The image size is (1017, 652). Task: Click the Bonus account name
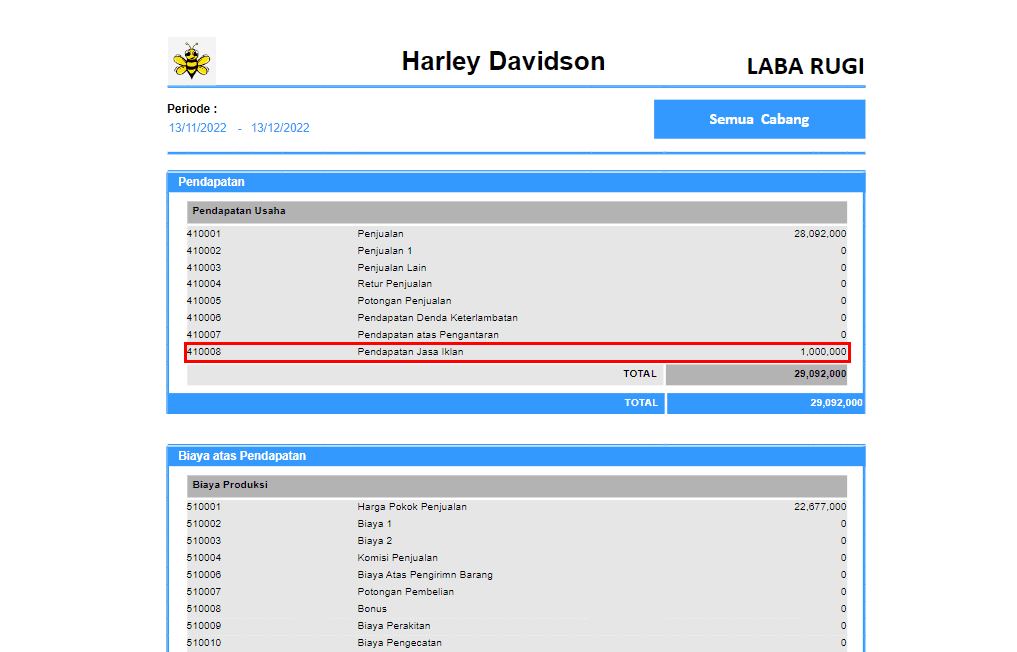[x=372, y=609]
